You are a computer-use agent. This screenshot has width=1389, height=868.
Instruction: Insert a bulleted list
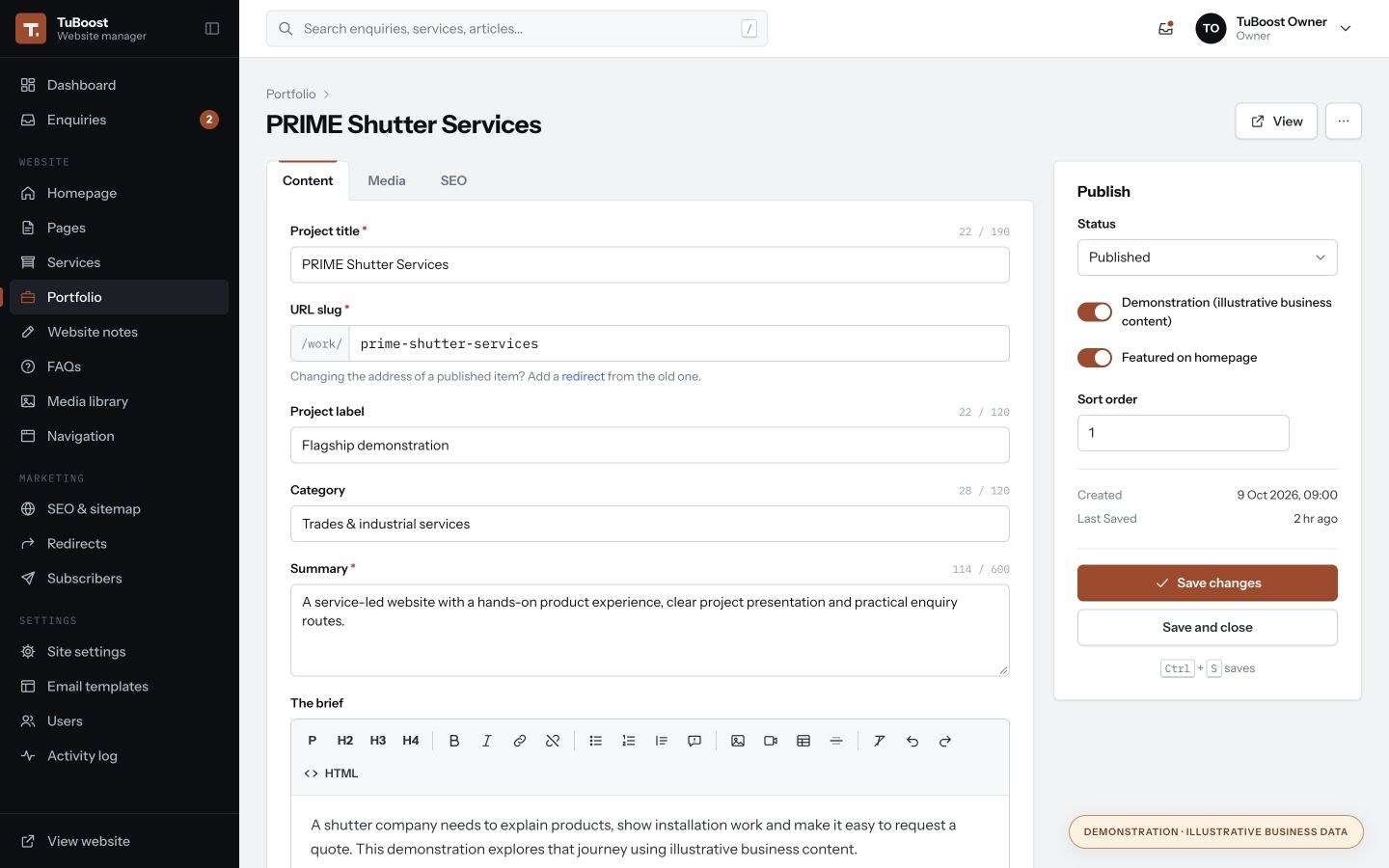coord(596,741)
